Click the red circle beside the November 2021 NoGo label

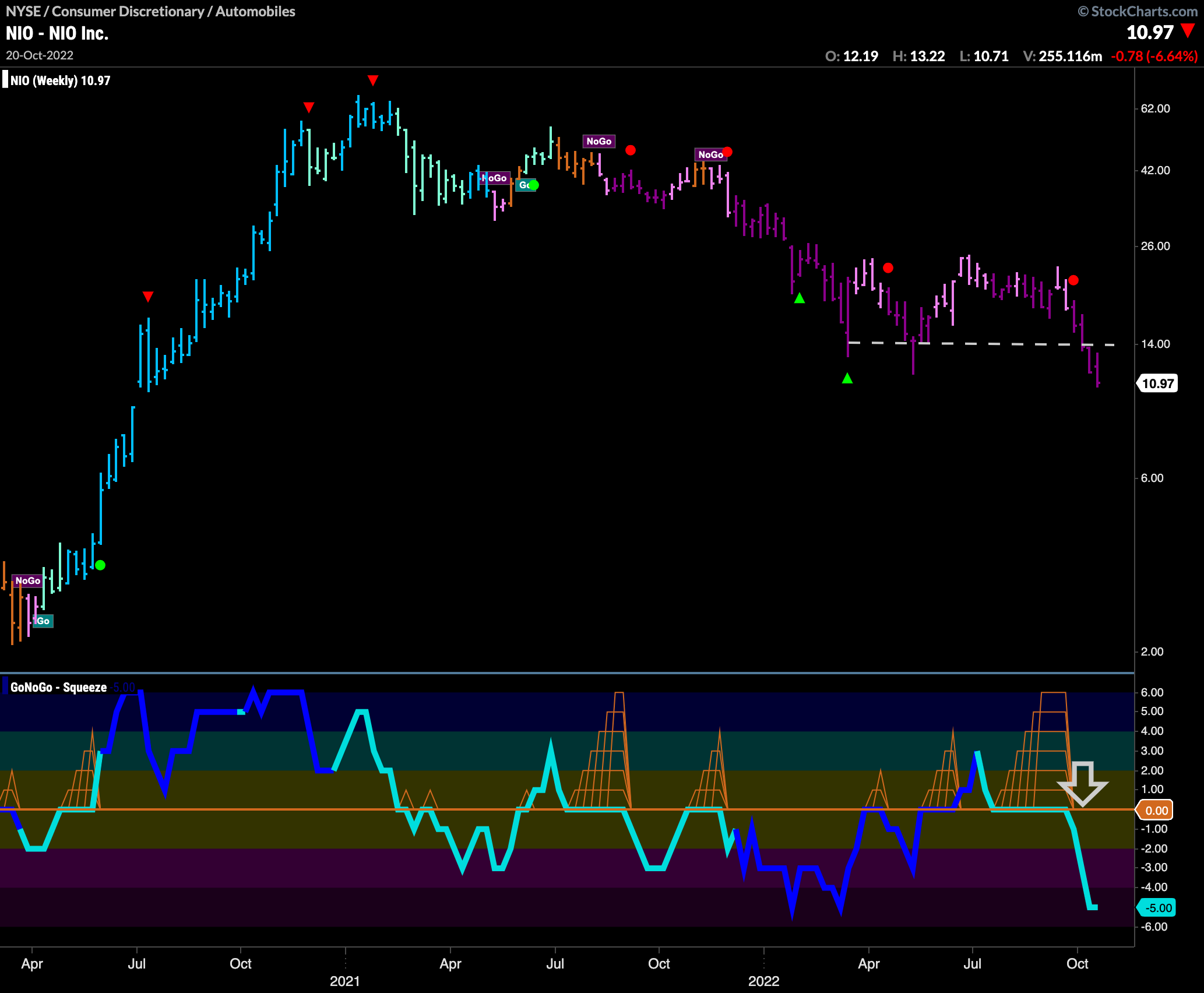click(x=727, y=152)
